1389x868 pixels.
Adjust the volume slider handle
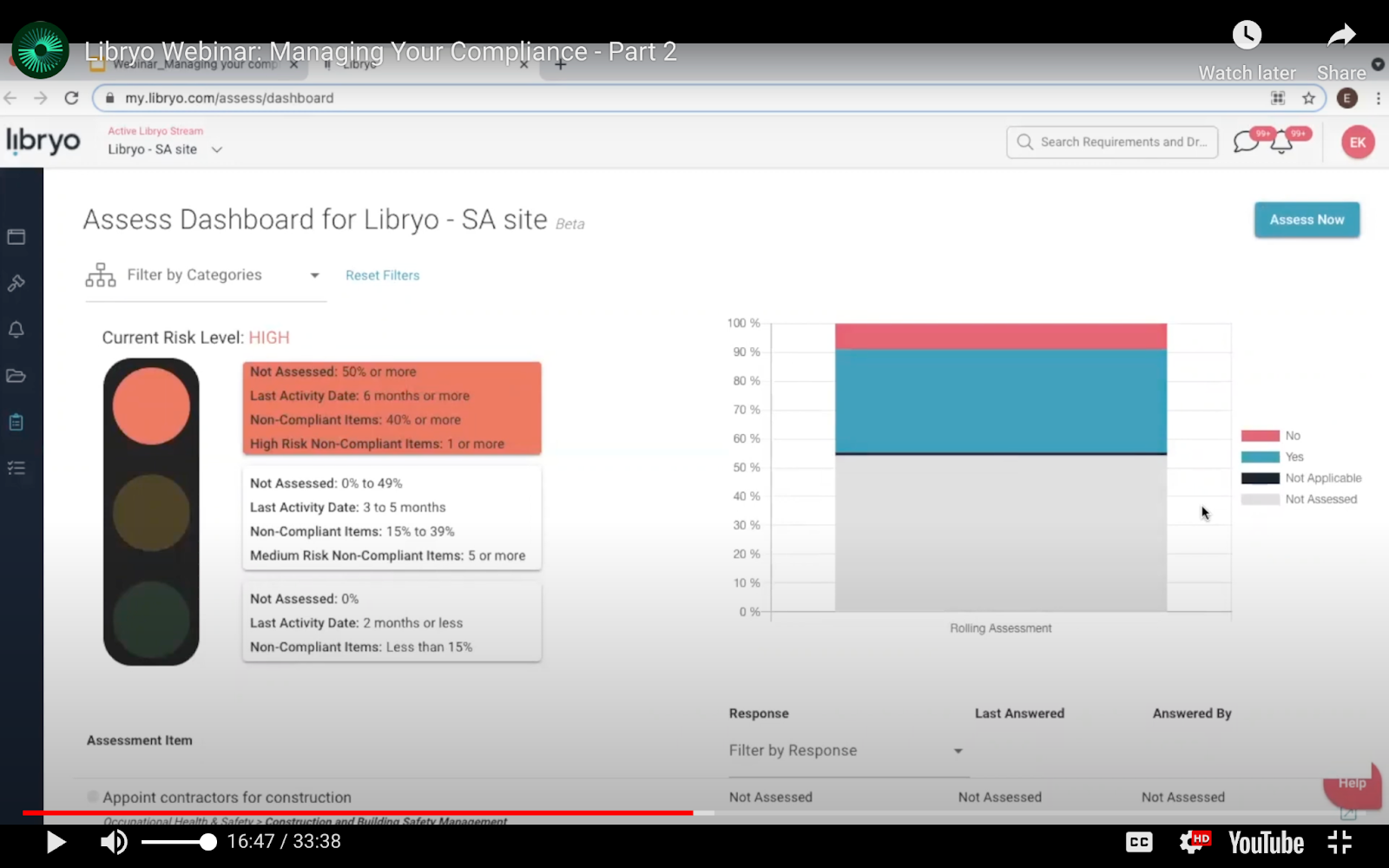click(207, 842)
